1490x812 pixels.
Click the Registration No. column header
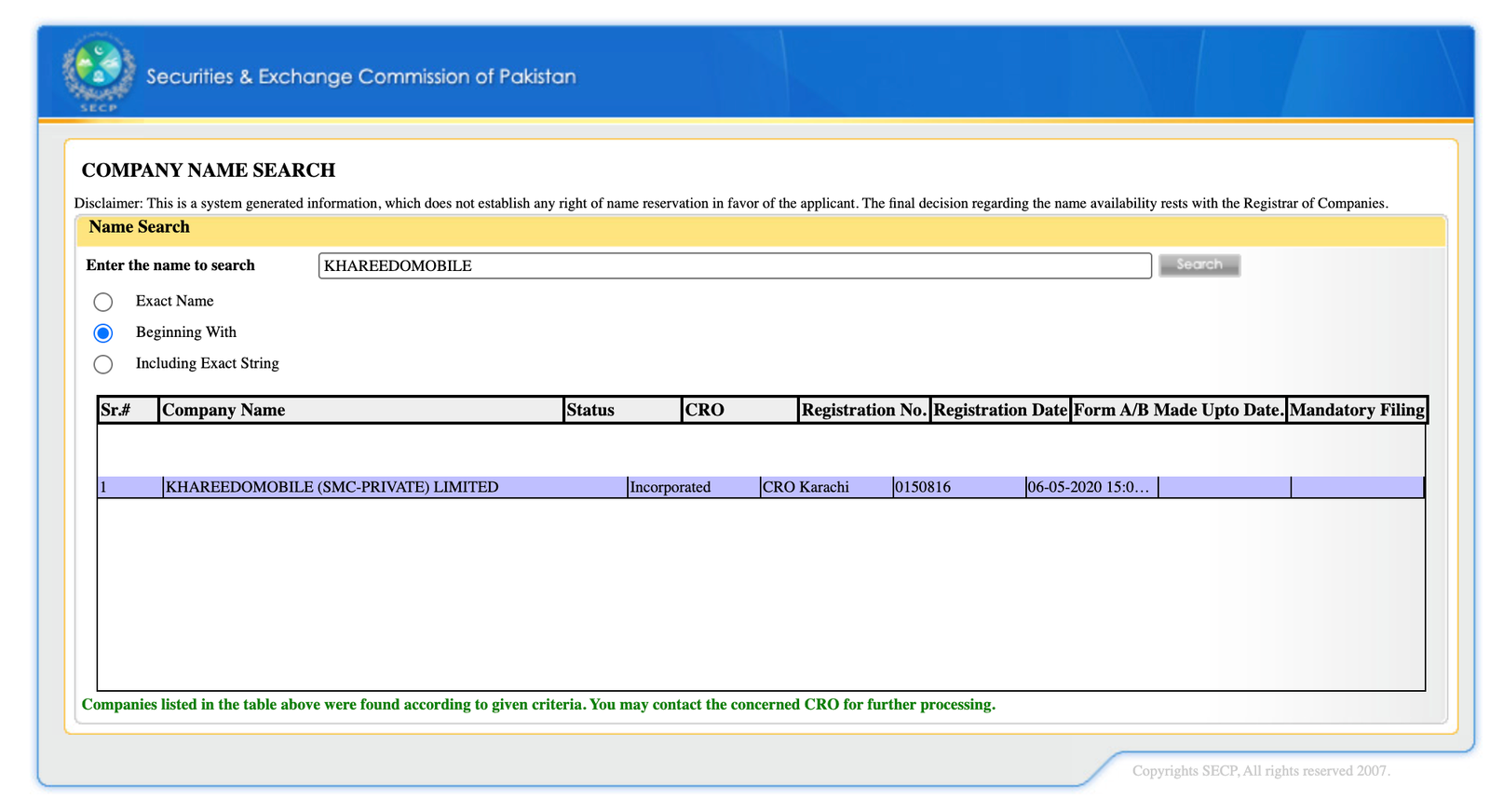864,410
